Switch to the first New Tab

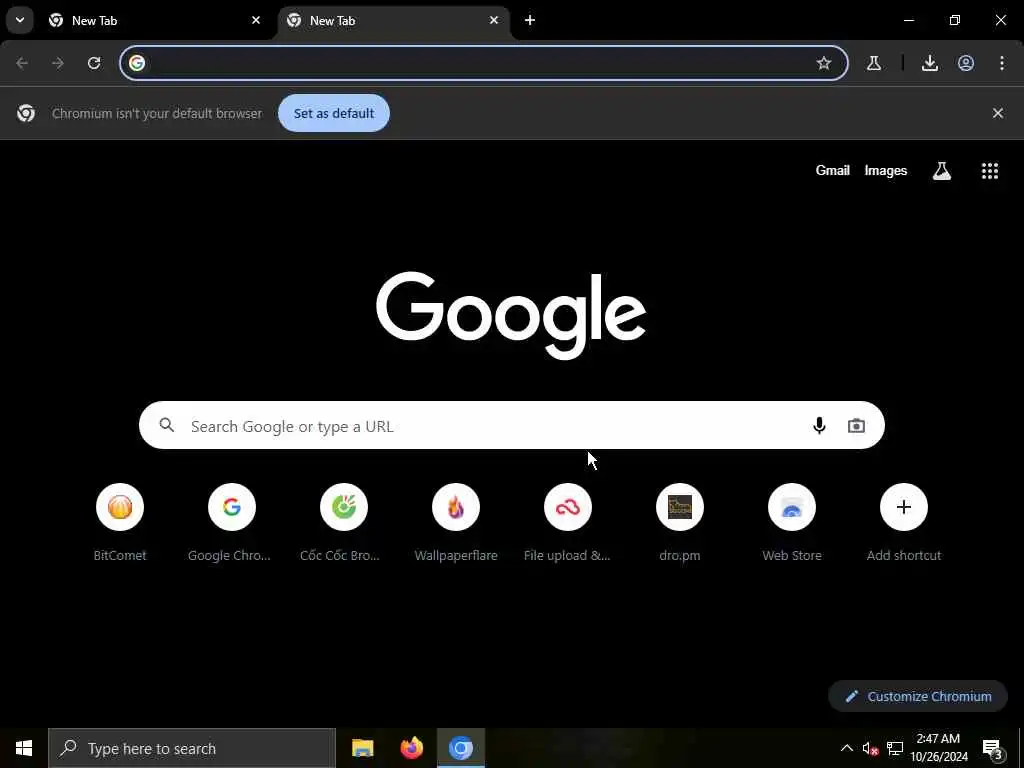155,20
